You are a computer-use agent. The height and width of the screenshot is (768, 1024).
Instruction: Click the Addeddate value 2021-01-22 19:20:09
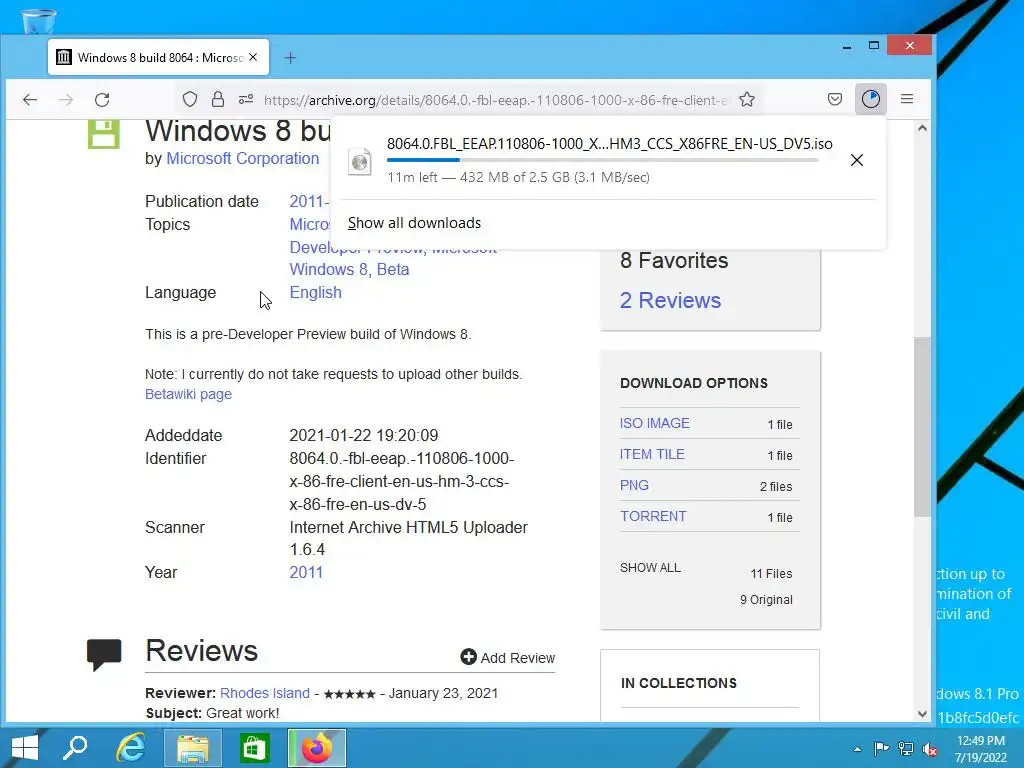(x=364, y=436)
